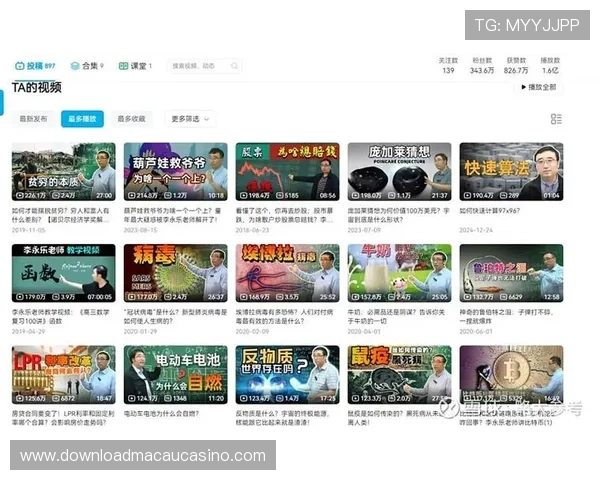Click the date 2019-11-05
This screenshot has height=480, width=600.
[x=29, y=230]
